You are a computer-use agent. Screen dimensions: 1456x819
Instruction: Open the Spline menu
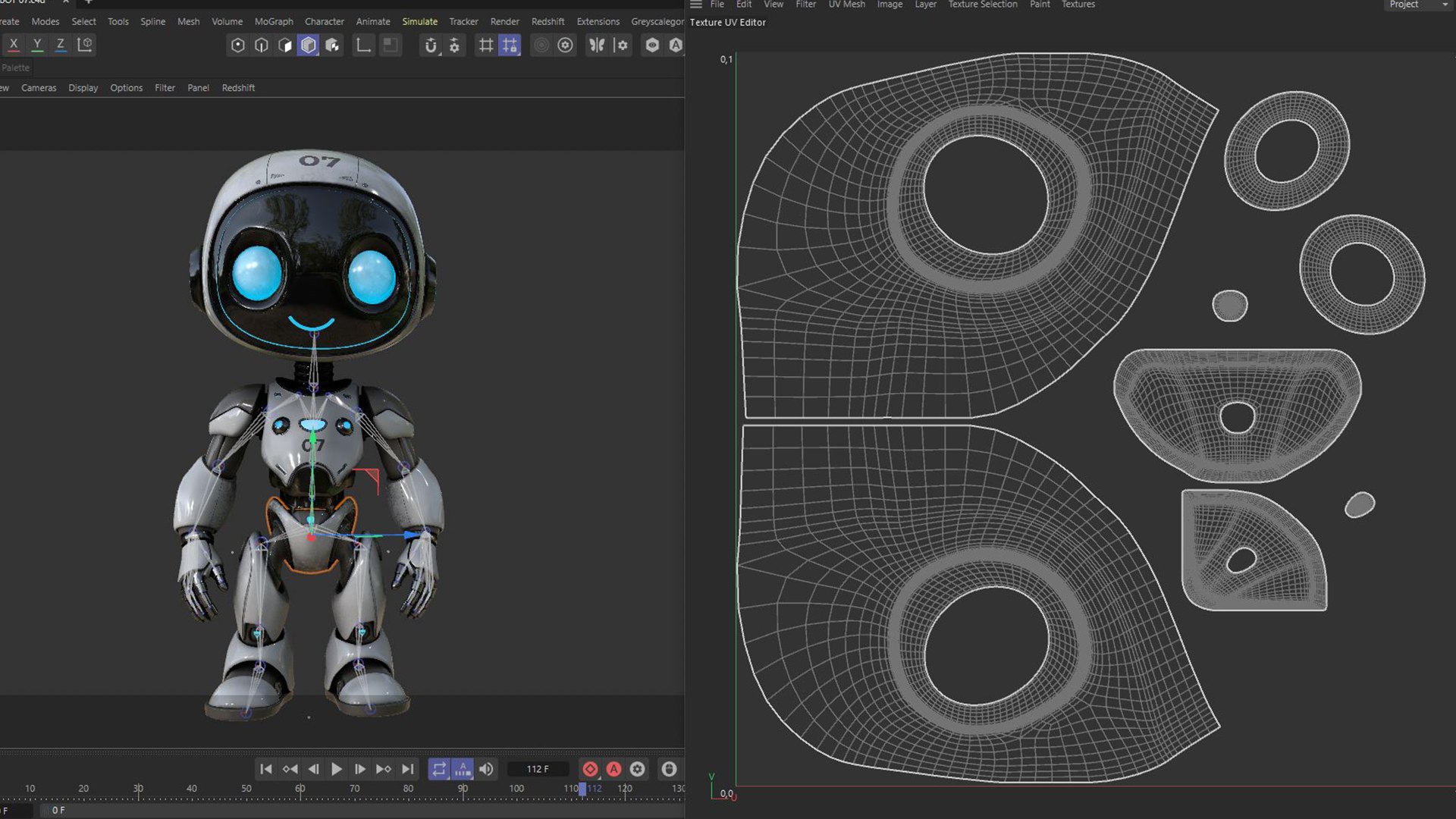(152, 21)
